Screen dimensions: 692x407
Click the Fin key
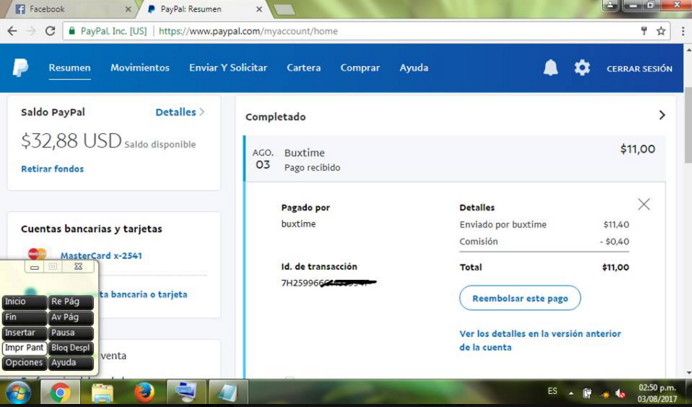pos(24,317)
